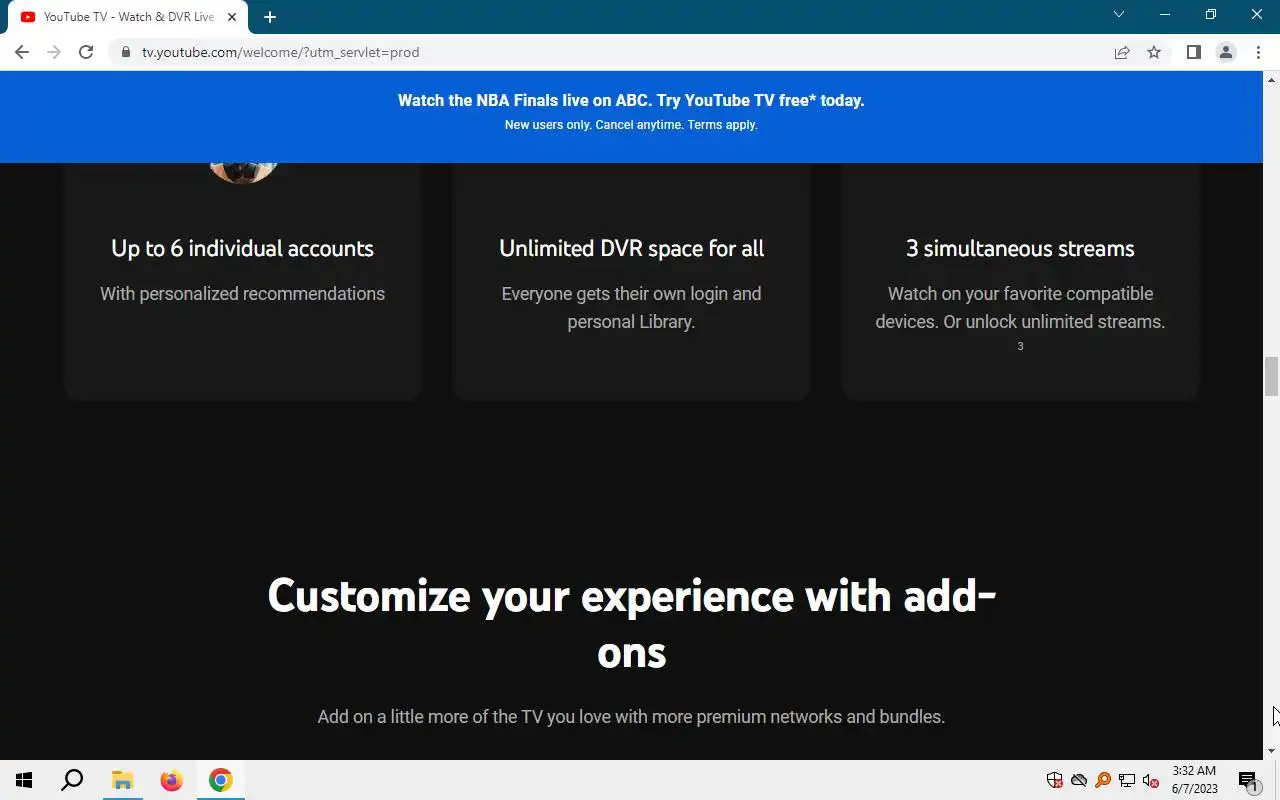
Task: Open the muted volume tray icon
Action: [1151, 780]
